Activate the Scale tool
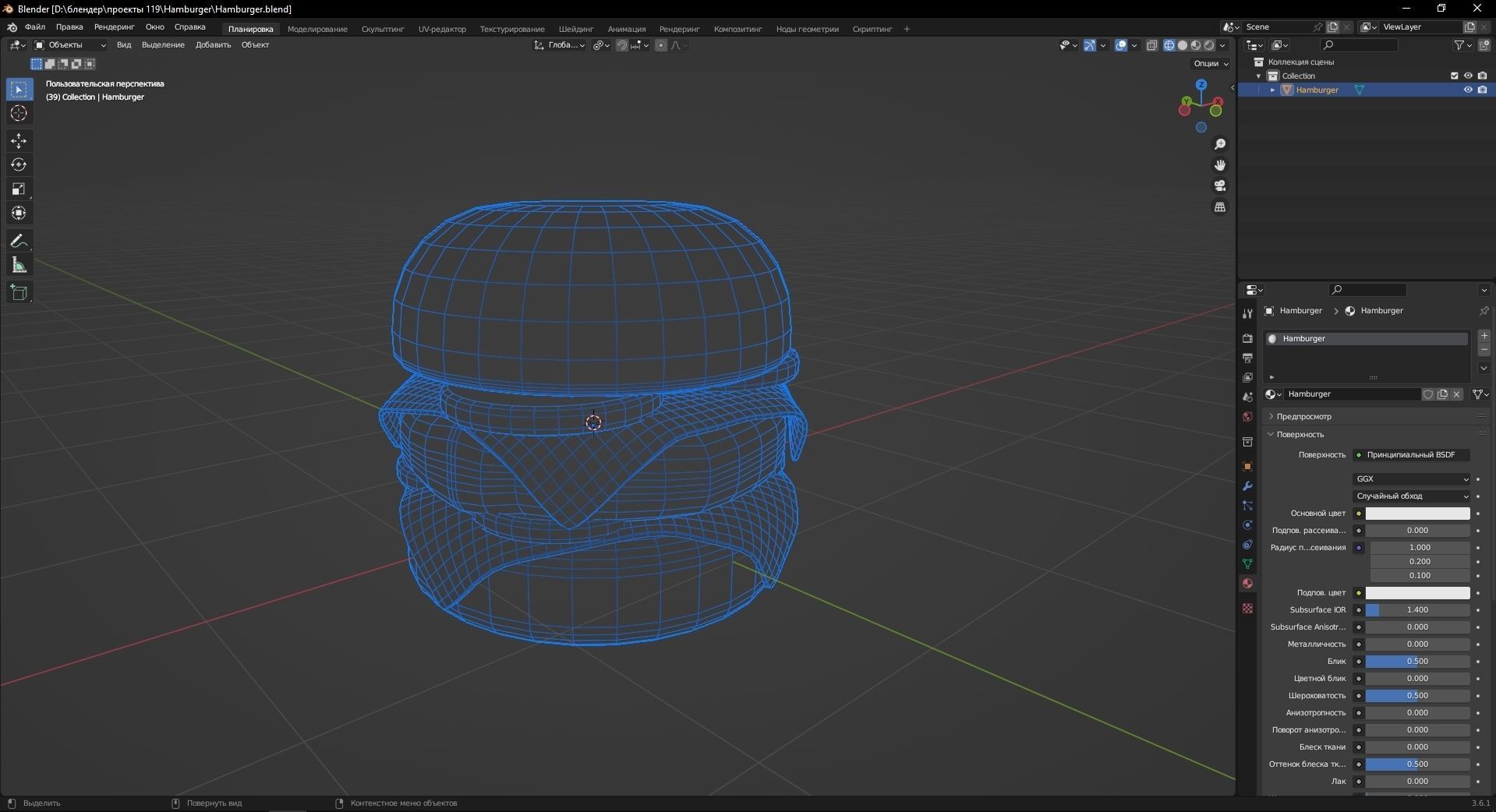 (19, 189)
